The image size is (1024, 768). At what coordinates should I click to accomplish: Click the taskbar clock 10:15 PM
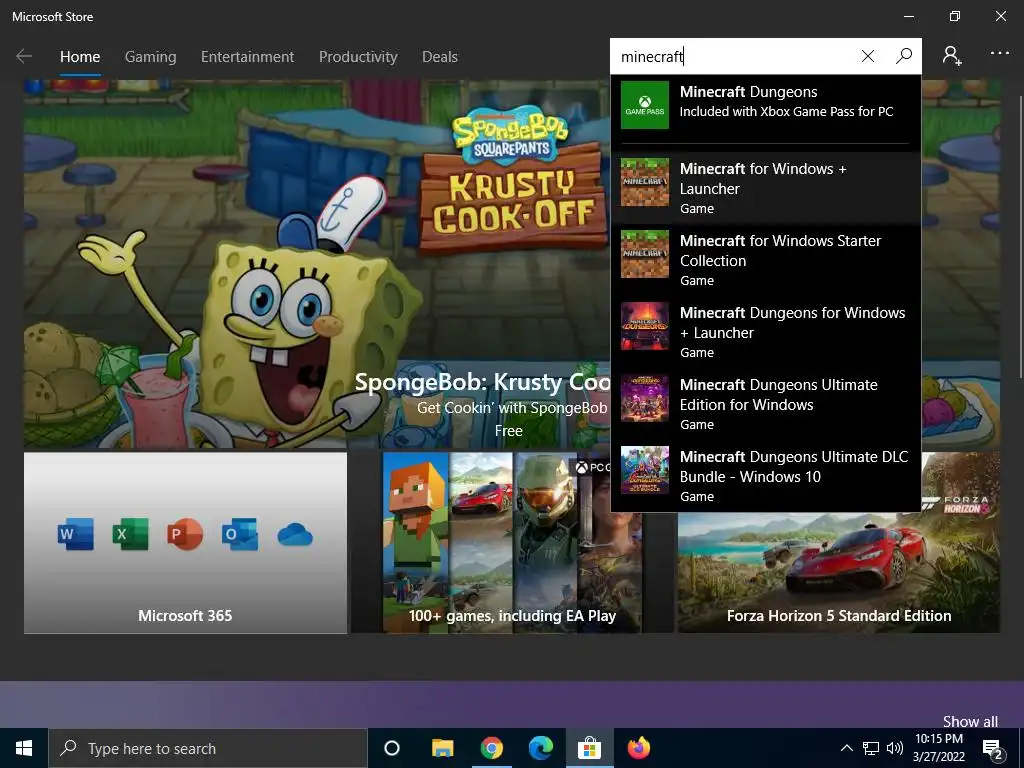938,748
